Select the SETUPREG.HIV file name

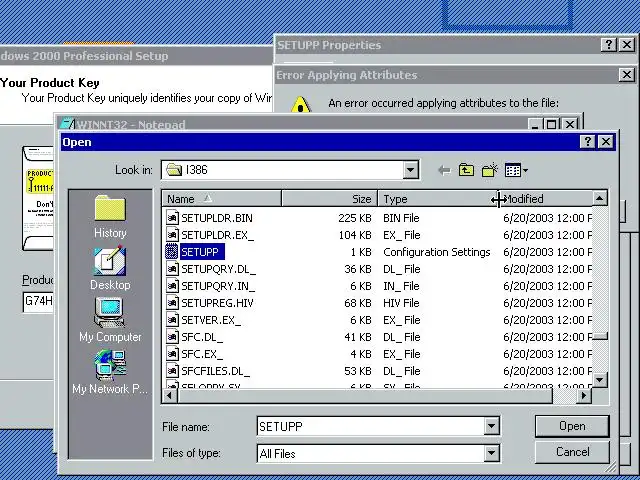coord(217,303)
